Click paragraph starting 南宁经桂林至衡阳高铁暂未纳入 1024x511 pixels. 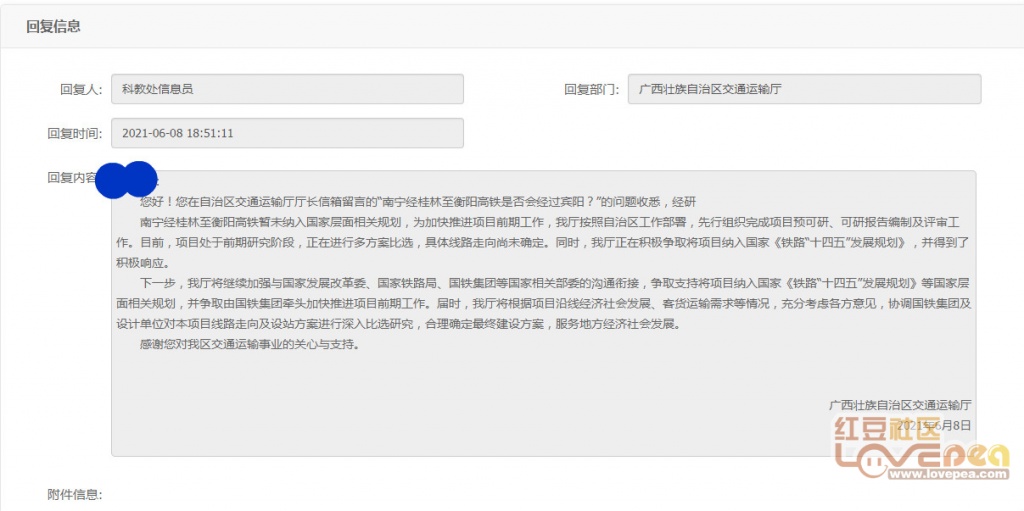[x=540, y=232]
